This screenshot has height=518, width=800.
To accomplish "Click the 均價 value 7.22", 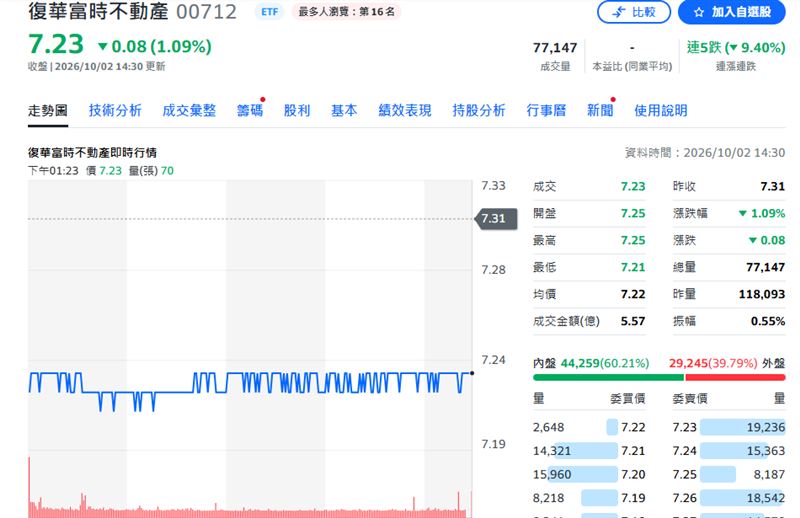I will (633, 294).
